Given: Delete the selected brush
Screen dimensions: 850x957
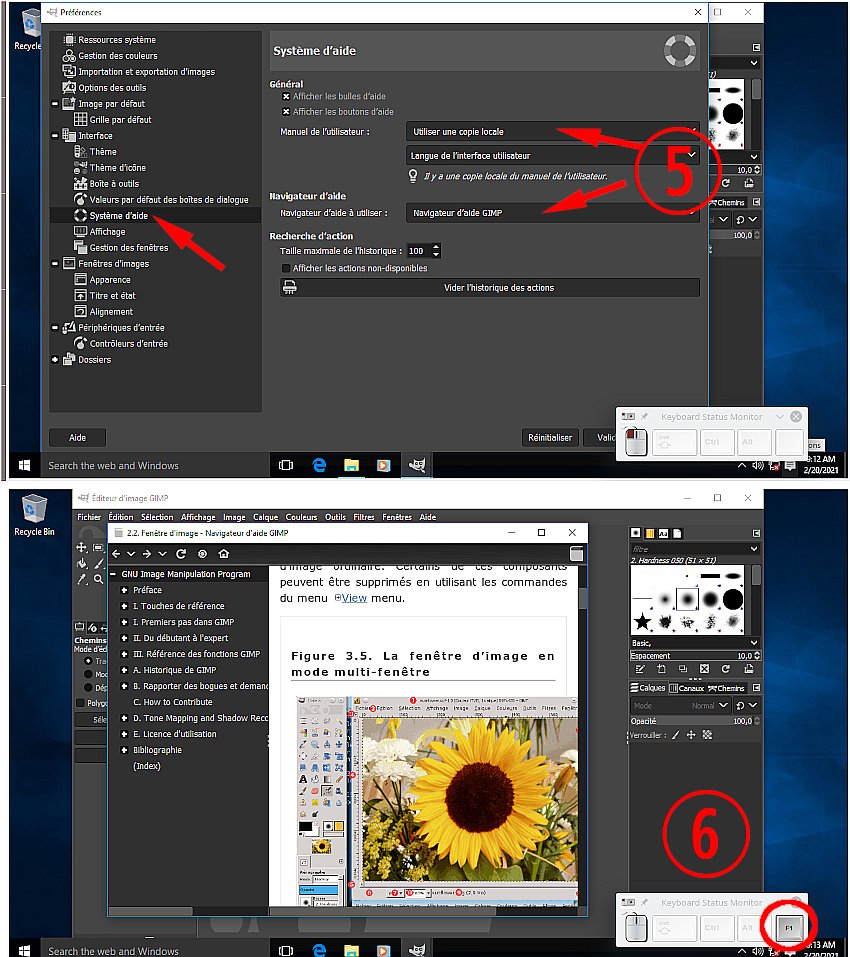Looking at the screenshot, I should (x=704, y=669).
